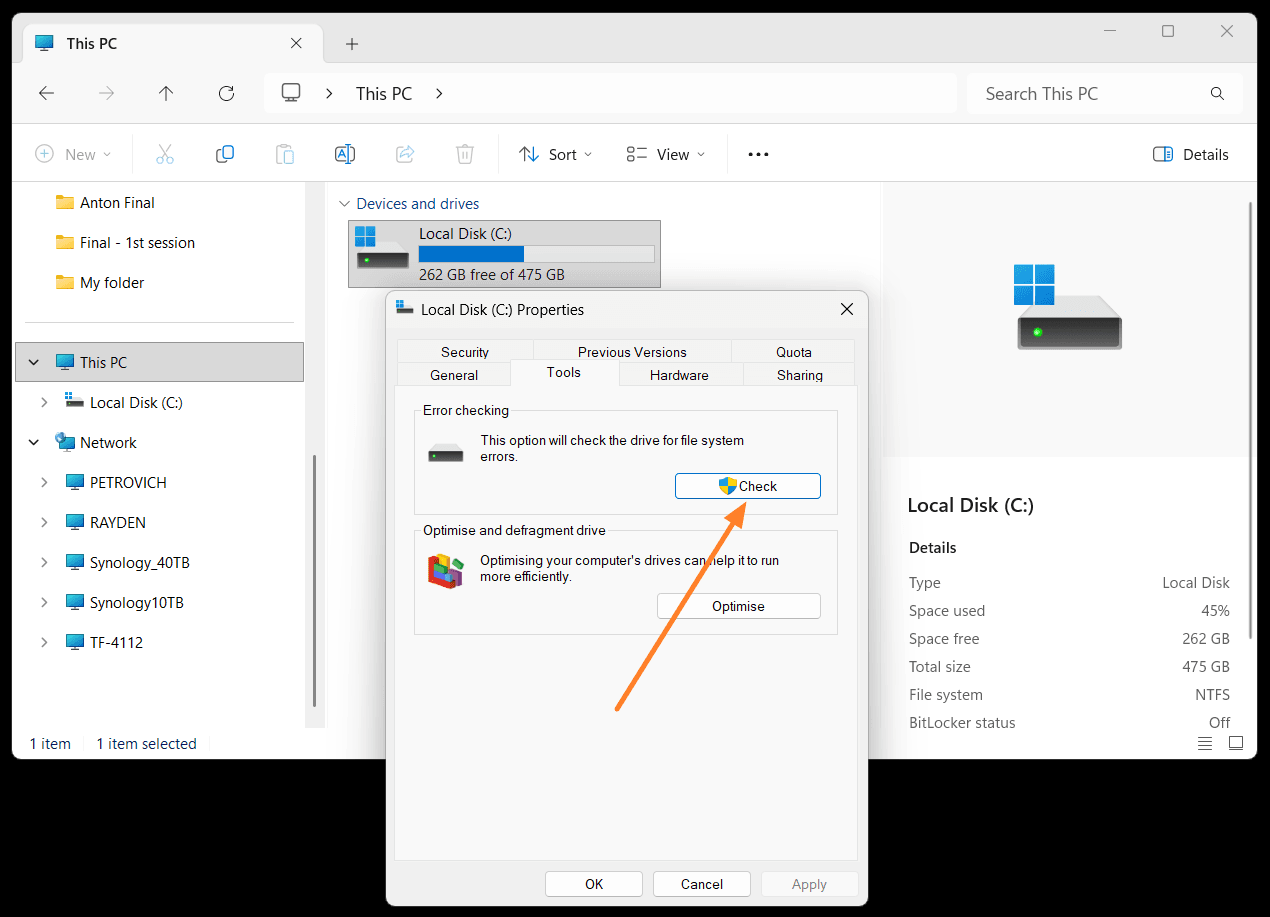Collapse the Network tree node
Viewport: 1270px width, 917px height.
[34, 442]
